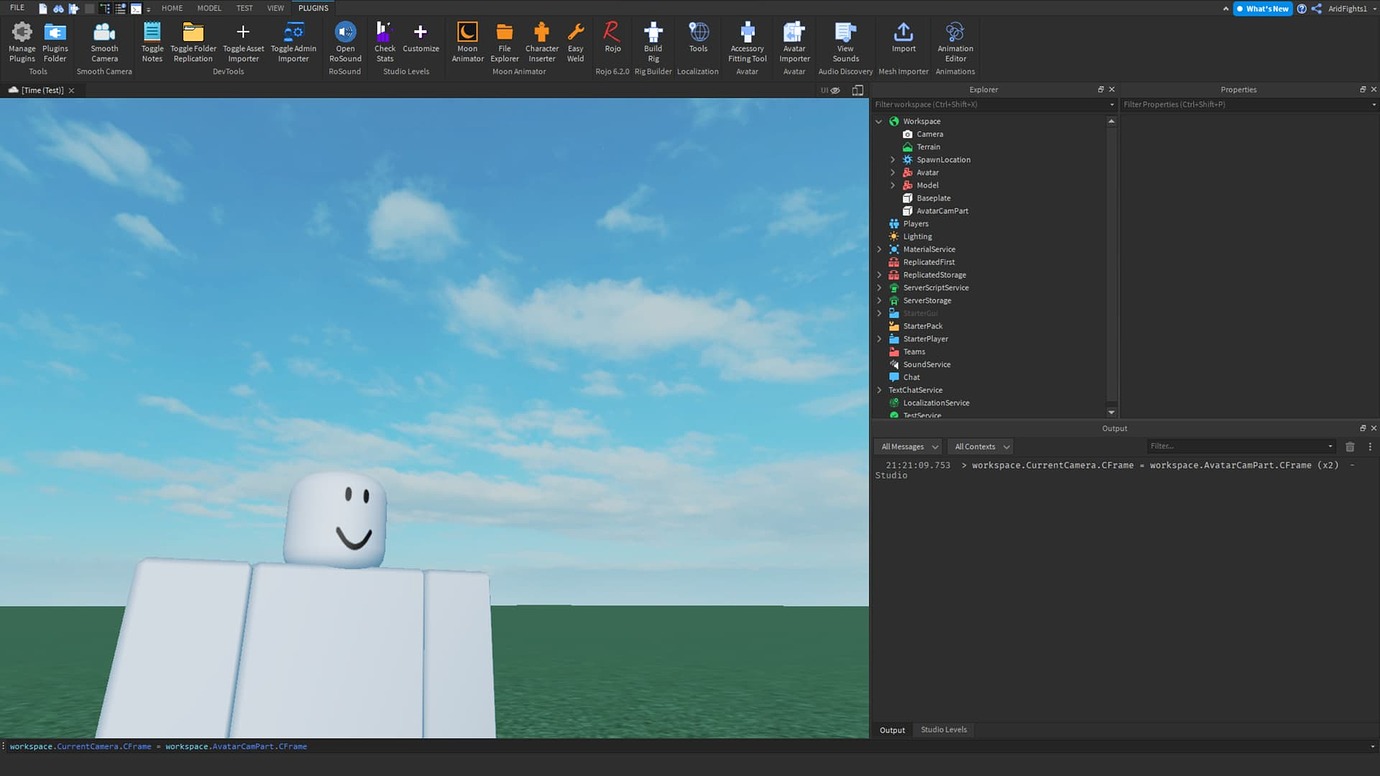1380x776 pixels.
Task: Toggle the Smooth Camera plugin
Action: 104,40
